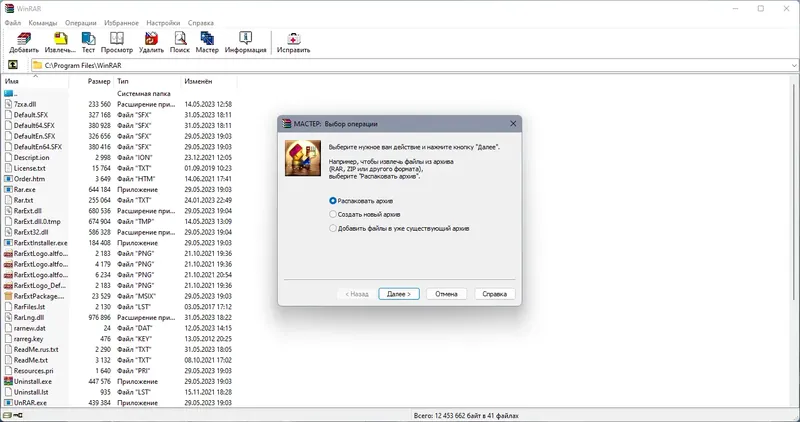Select the Распаковать архив radio option
Screen dimensions: 800x422
tap(333, 201)
